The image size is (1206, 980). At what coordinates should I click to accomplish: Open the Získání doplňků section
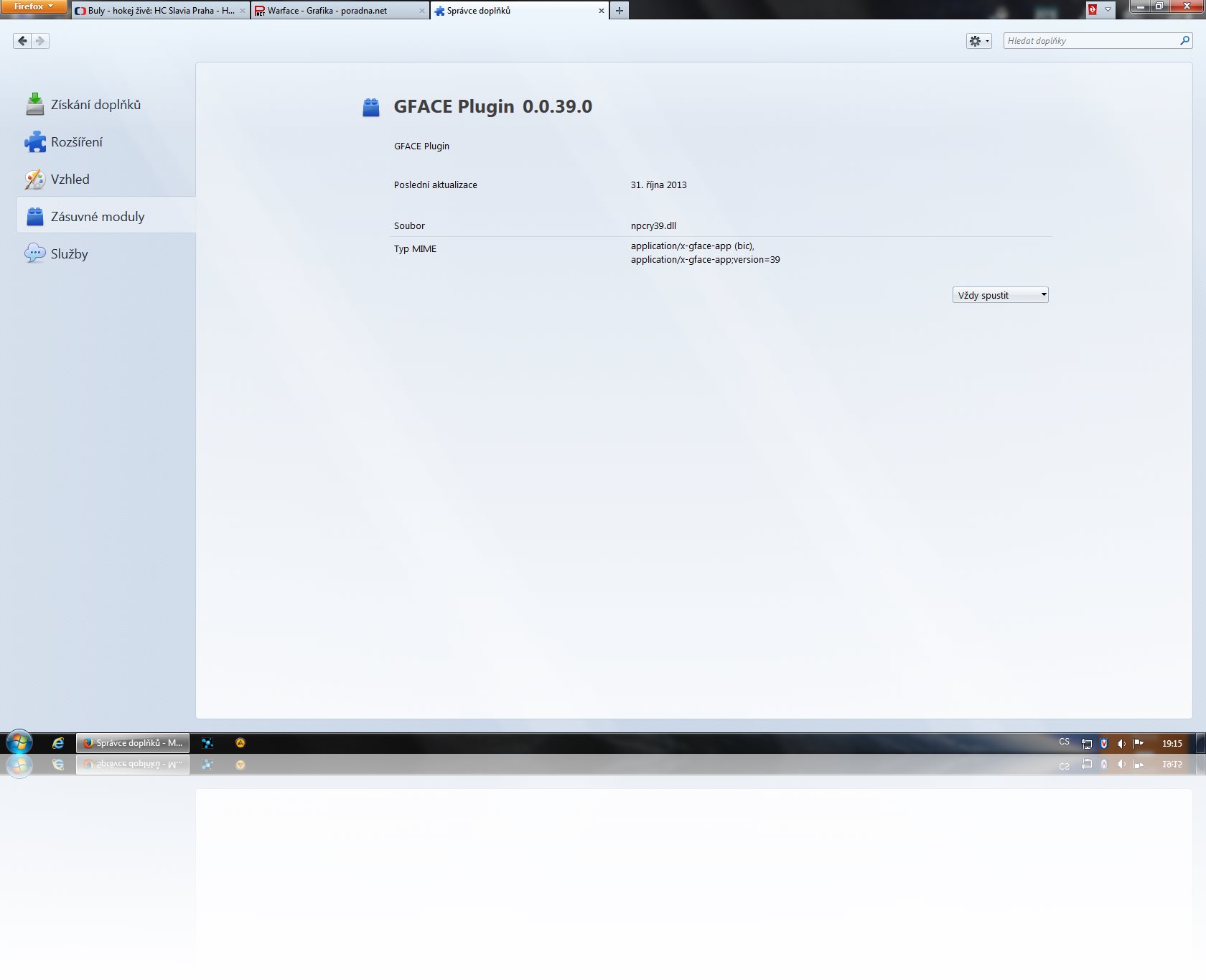tap(95, 105)
